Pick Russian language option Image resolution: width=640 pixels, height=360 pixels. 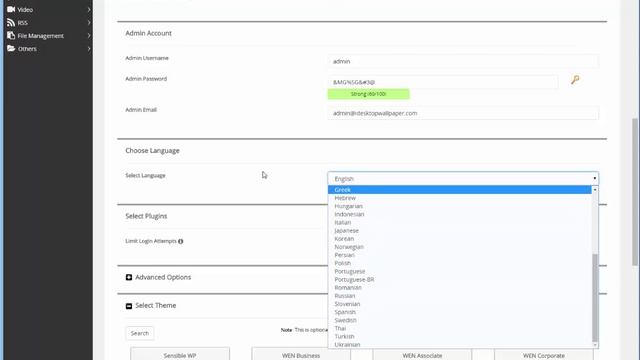coord(460,296)
